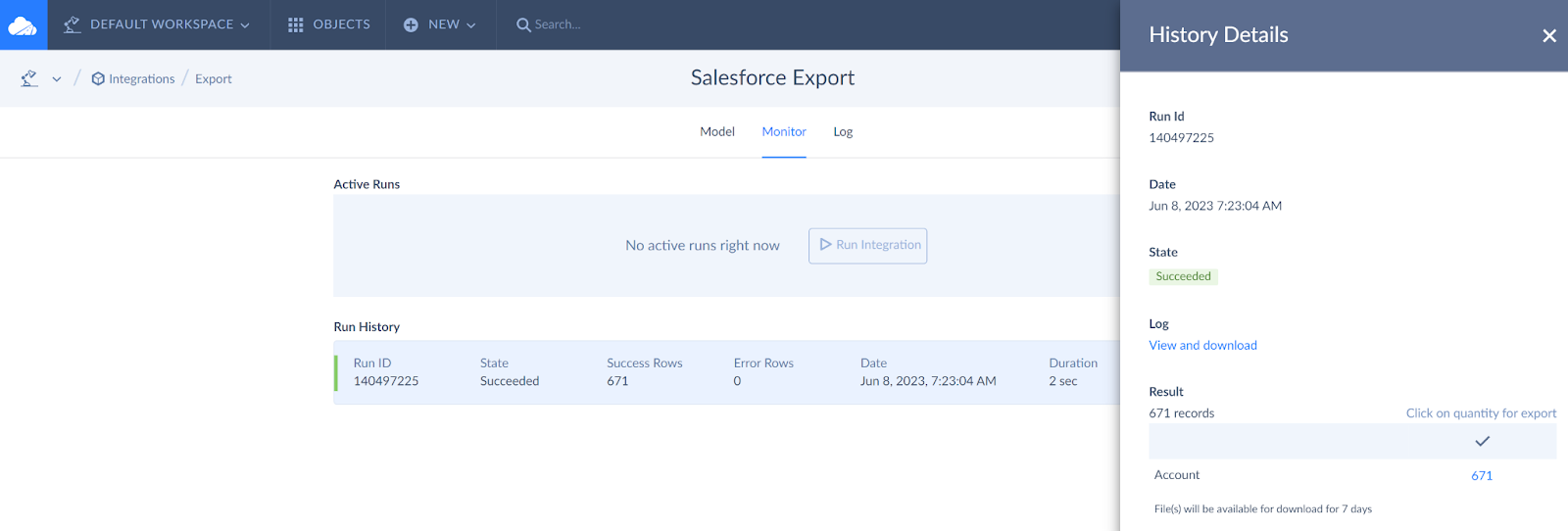Click the plus icon next to New
This screenshot has height=531, width=1568.
[411, 24]
